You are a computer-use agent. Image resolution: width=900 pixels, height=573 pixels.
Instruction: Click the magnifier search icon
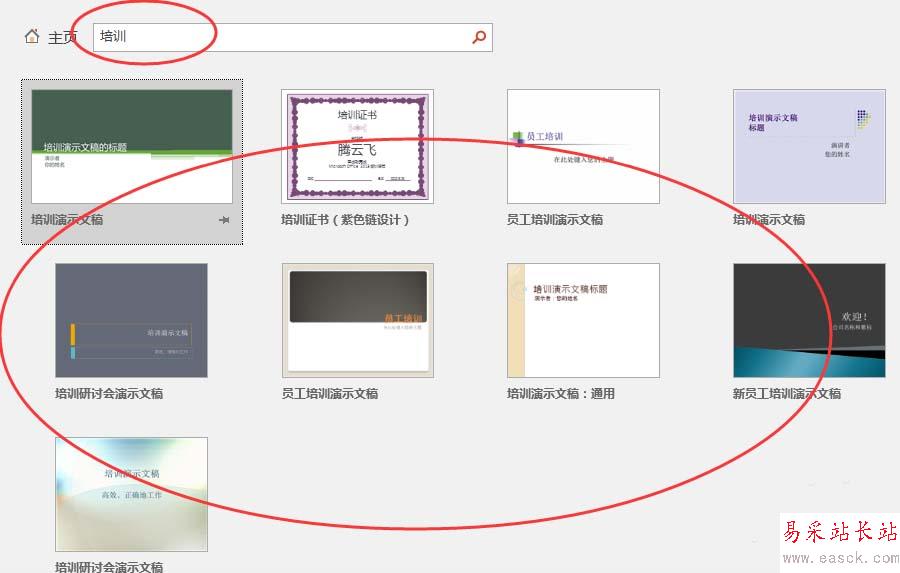coord(479,37)
